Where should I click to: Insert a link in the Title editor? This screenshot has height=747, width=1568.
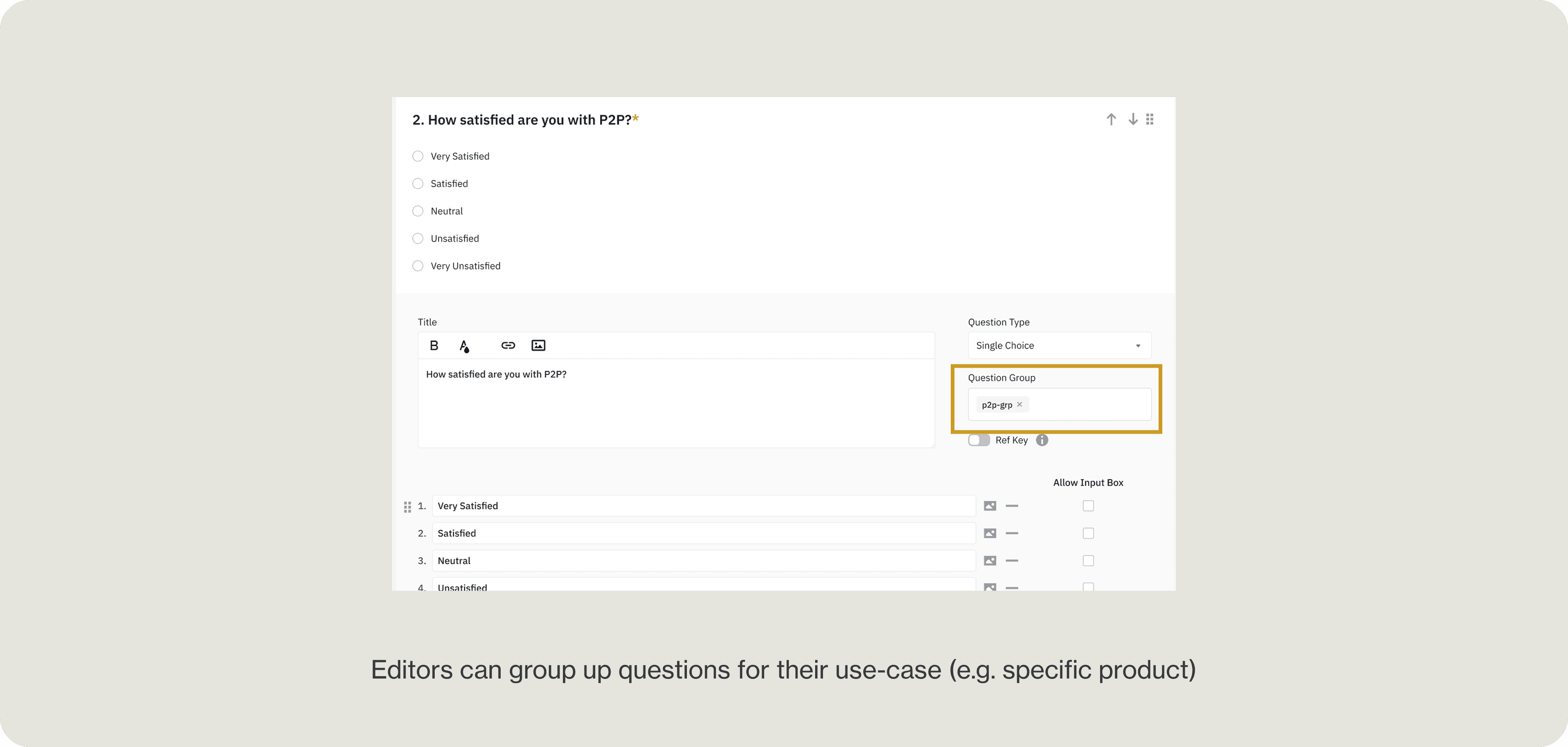[x=508, y=346]
